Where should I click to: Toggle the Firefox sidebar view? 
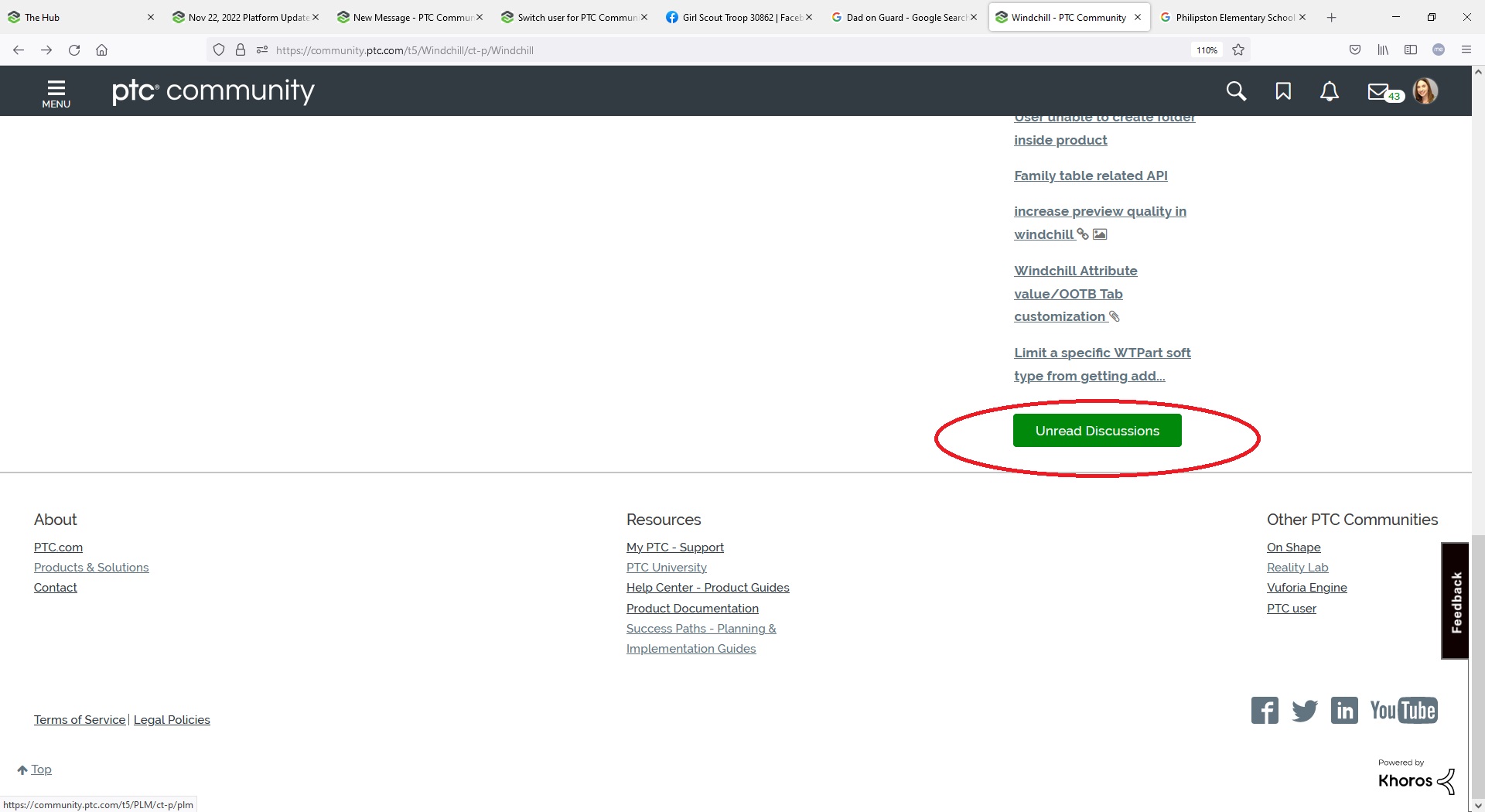click(x=1411, y=49)
